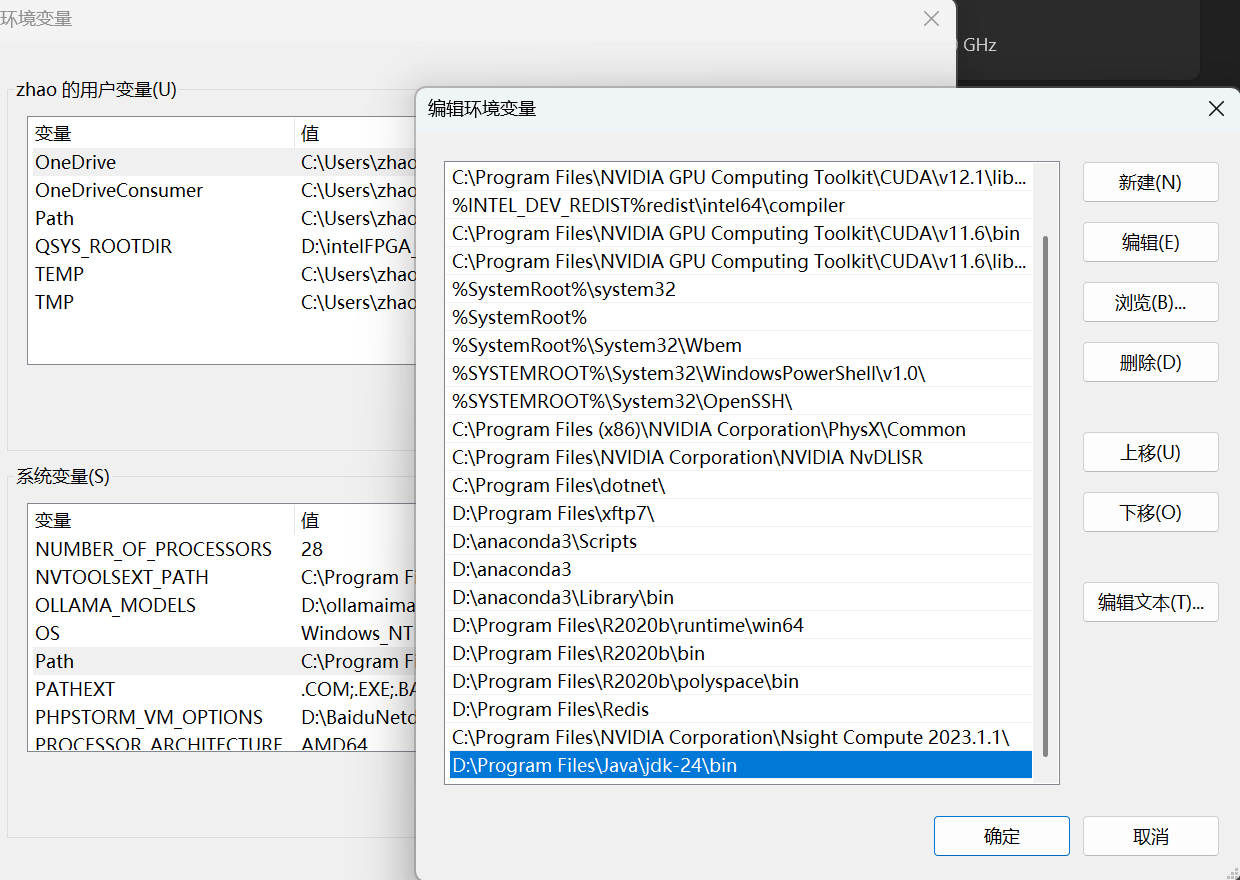Close the 编辑环境变量 dialog
Image resolution: width=1240 pixels, height=880 pixels.
click(1216, 109)
